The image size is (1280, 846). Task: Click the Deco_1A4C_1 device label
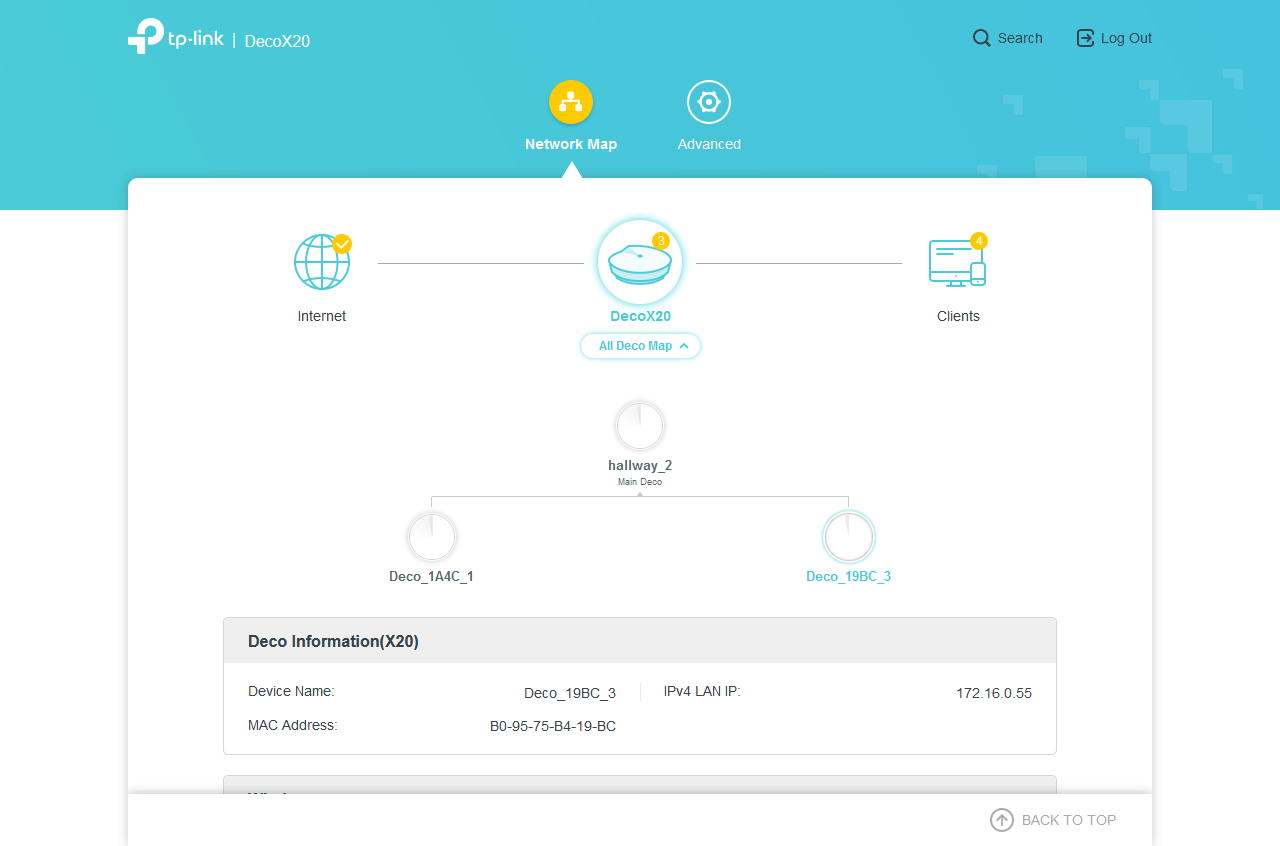click(431, 576)
